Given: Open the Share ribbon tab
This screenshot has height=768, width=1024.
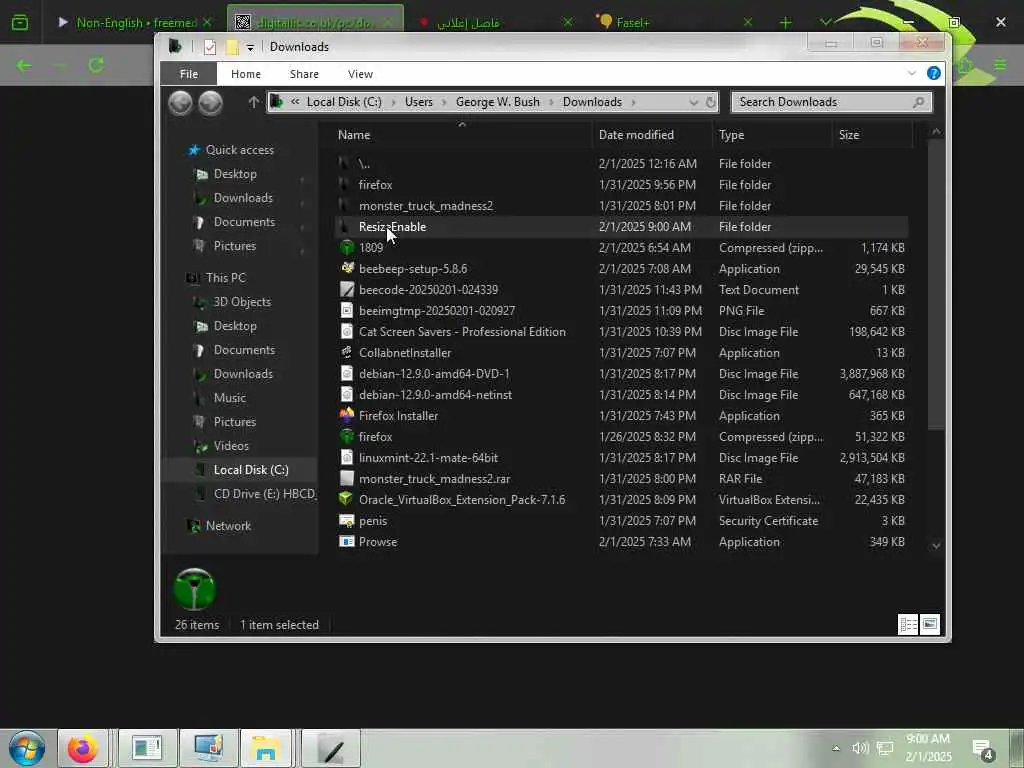Looking at the screenshot, I should tap(304, 74).
